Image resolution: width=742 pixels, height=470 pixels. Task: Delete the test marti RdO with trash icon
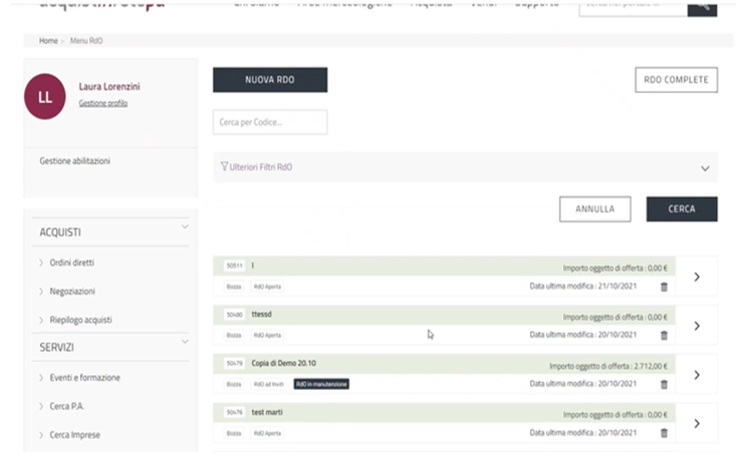(x=664, y=433)
